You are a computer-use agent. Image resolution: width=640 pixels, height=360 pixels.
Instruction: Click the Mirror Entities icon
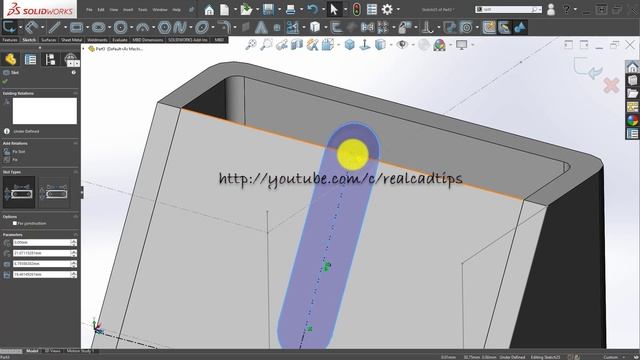tap(367, 28)
